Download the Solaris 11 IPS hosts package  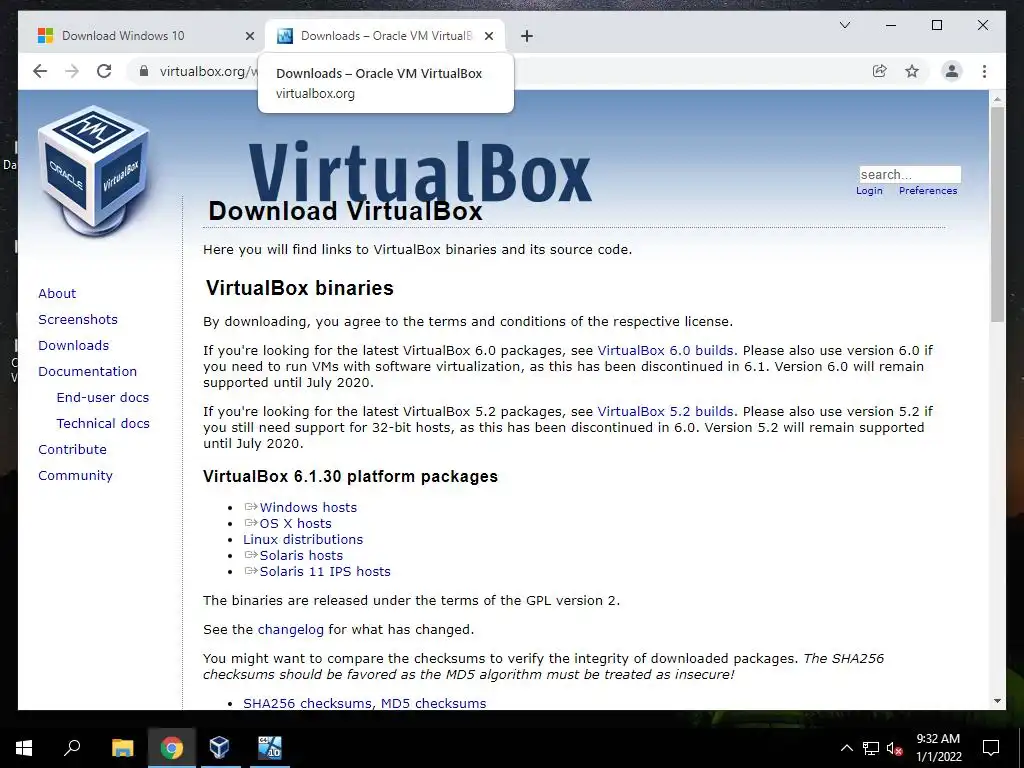coord(325,571)
